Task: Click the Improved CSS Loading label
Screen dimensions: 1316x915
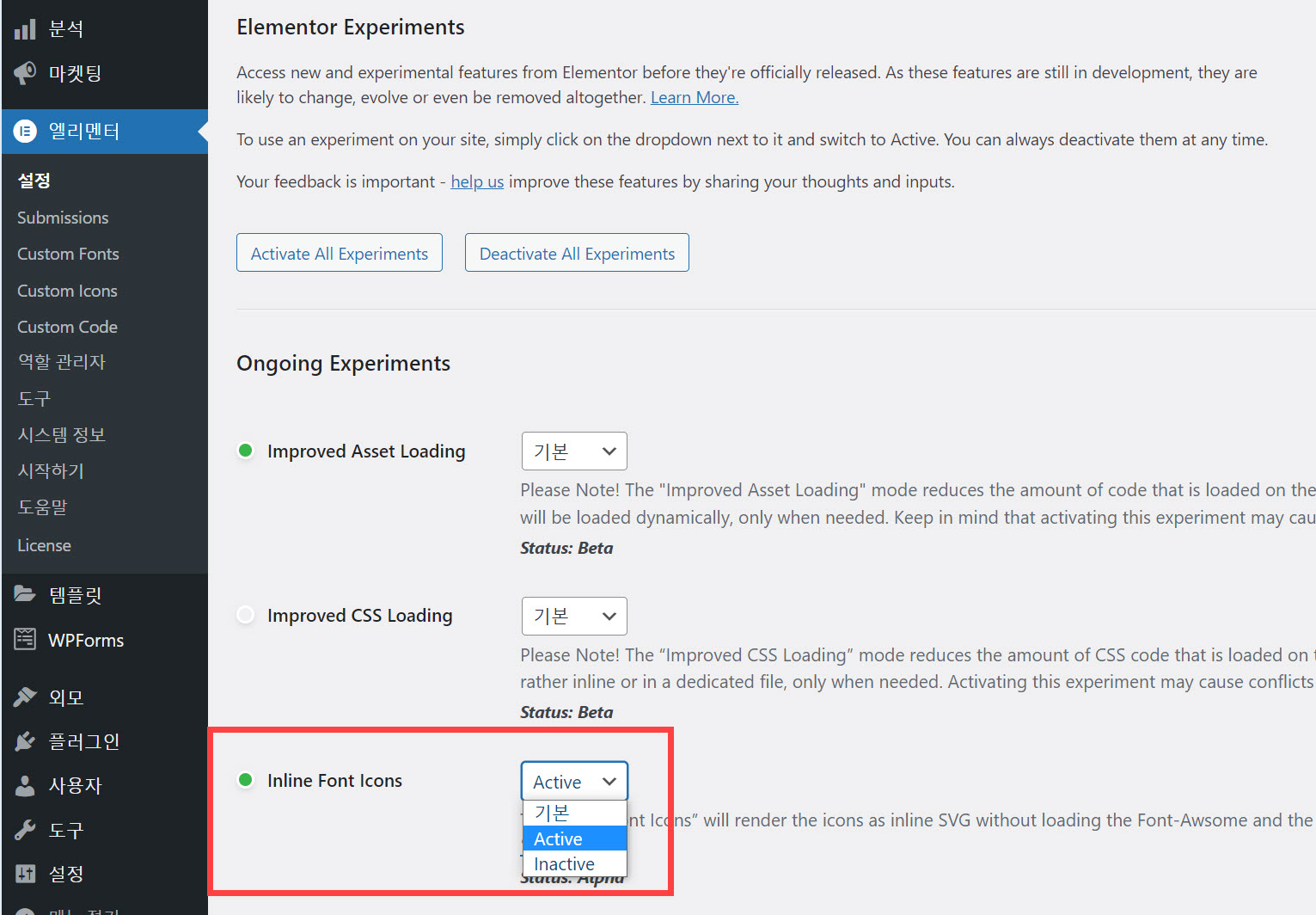Action: [x=359, y=616]
